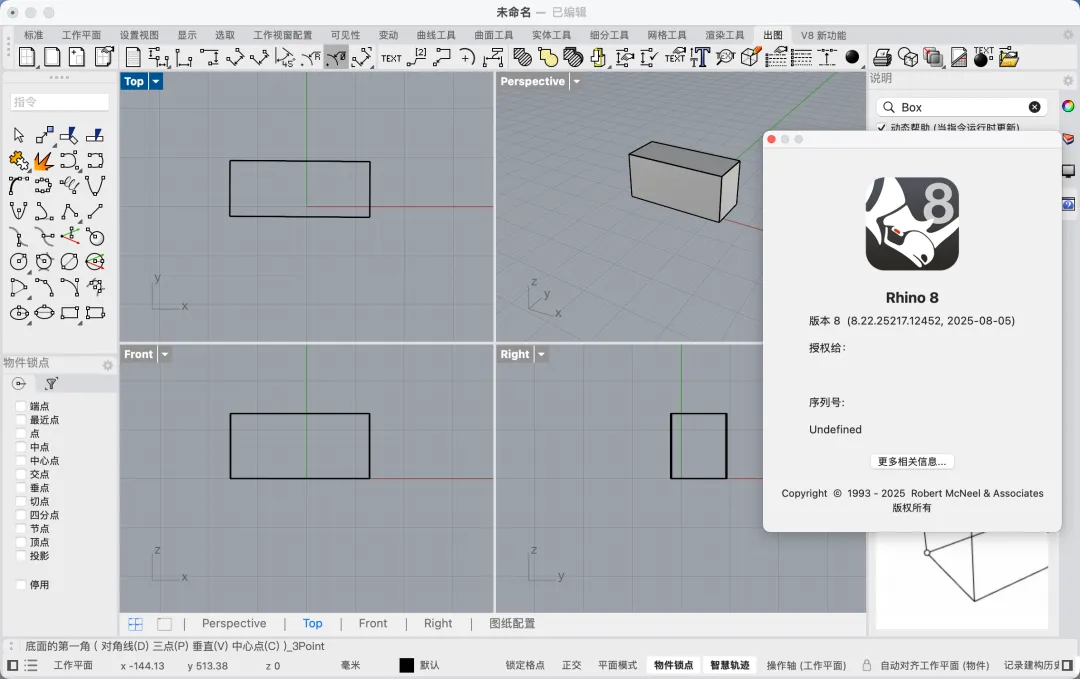This screenshot has width=1080, height=679.
Task: Click the puzzle pieces join tool icon
Action: 19,161
